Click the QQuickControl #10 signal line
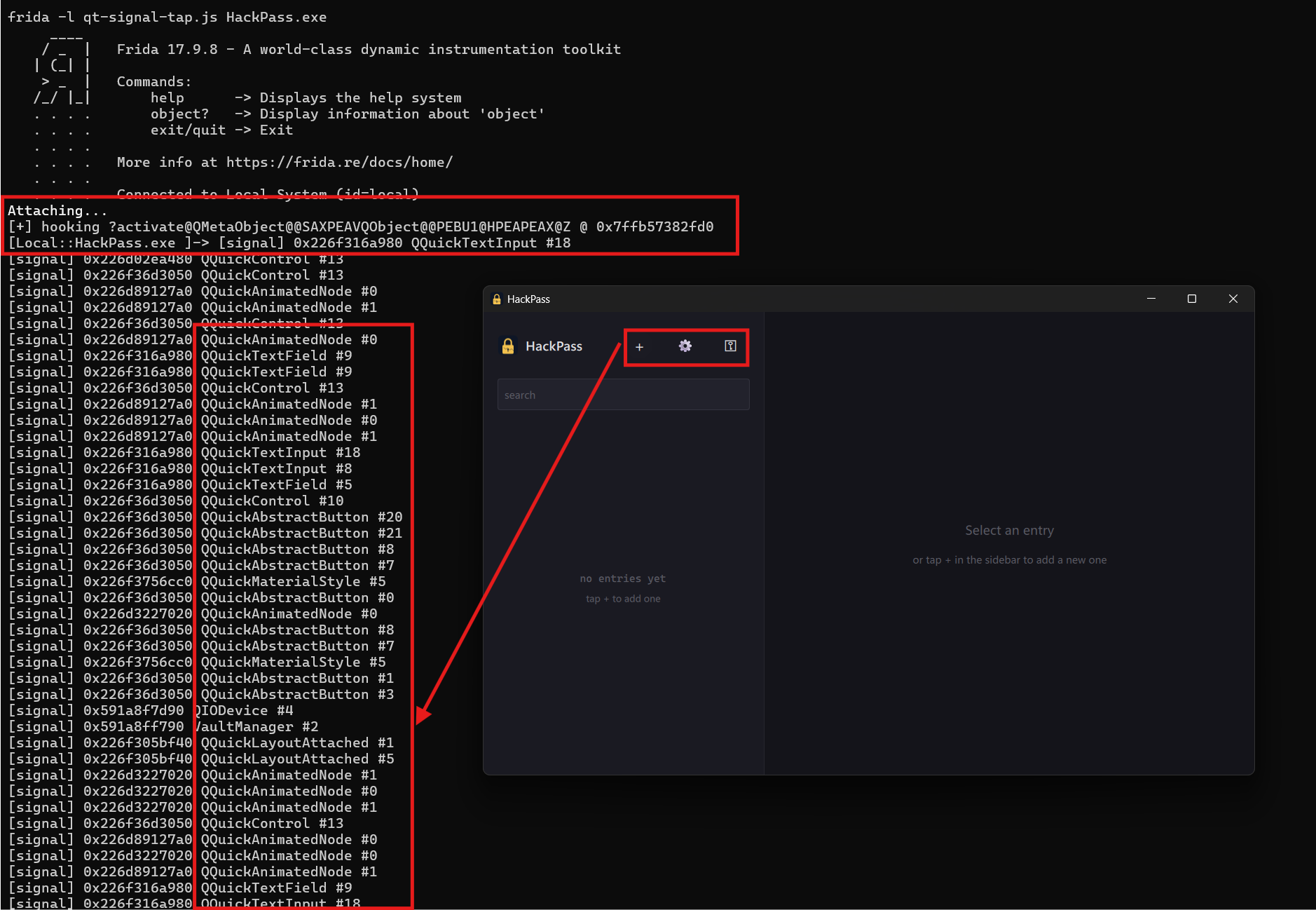The width and height of the screenshot is (1316, 910). click(x=176, y=501)
